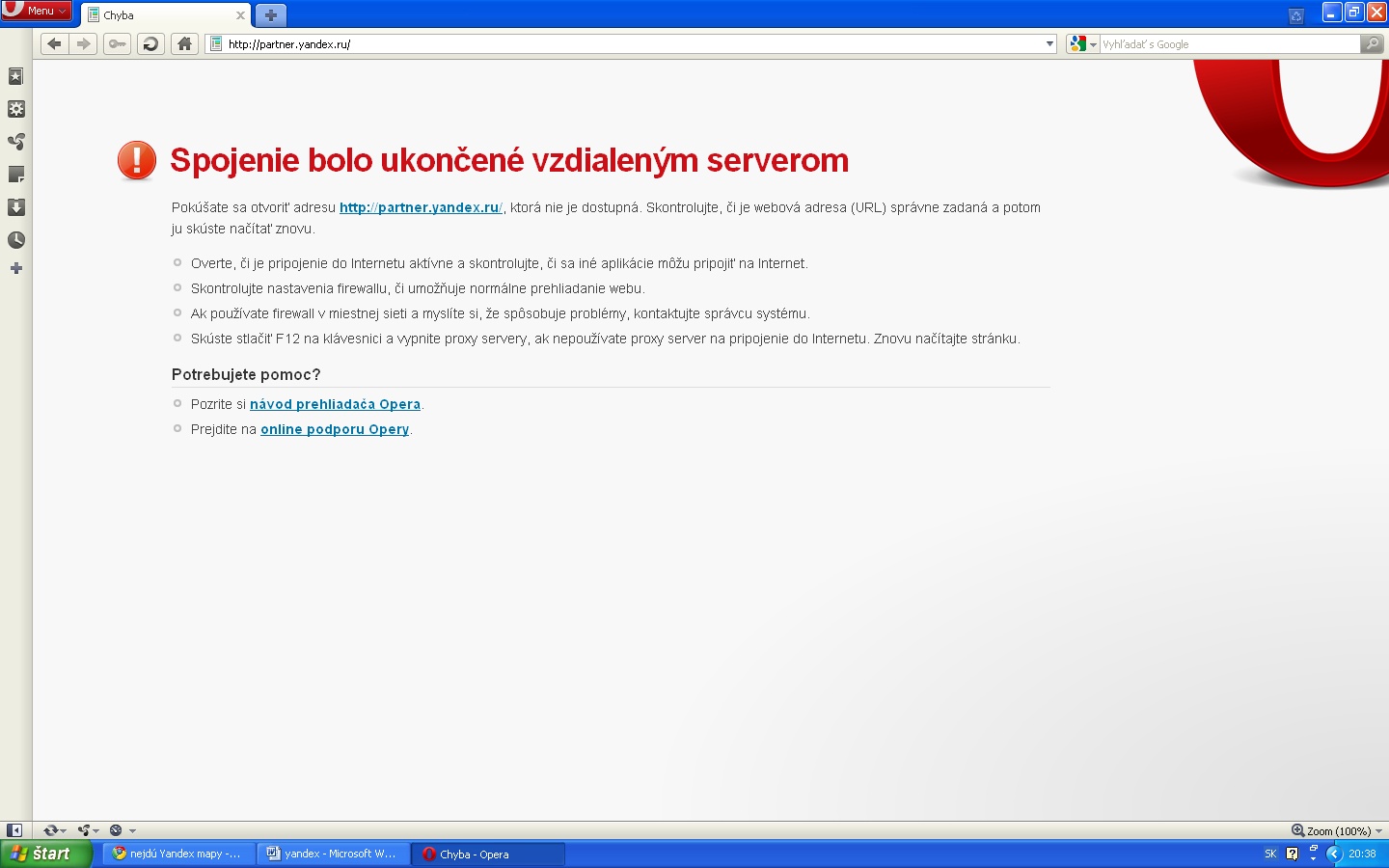Image resolution: width=1389 pixels, height=868 pixels.
Task: Go back with the Back arrow
Action: coord(55,43)
